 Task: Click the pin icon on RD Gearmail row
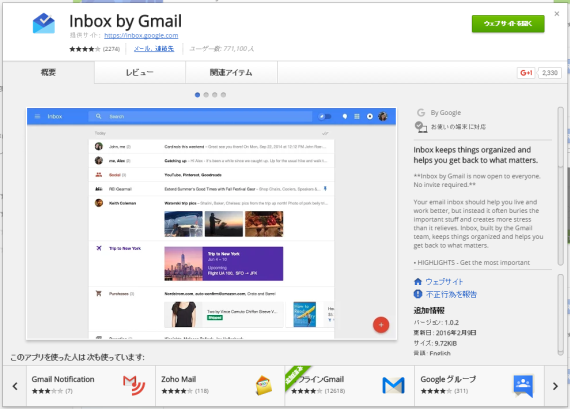click(325, 189)
